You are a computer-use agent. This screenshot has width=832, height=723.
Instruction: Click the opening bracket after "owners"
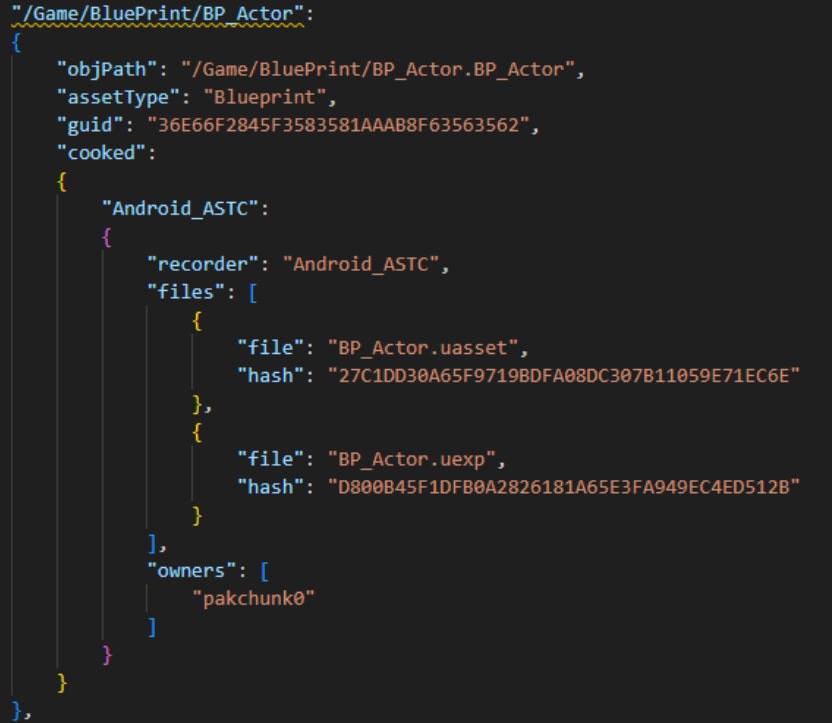263,571
